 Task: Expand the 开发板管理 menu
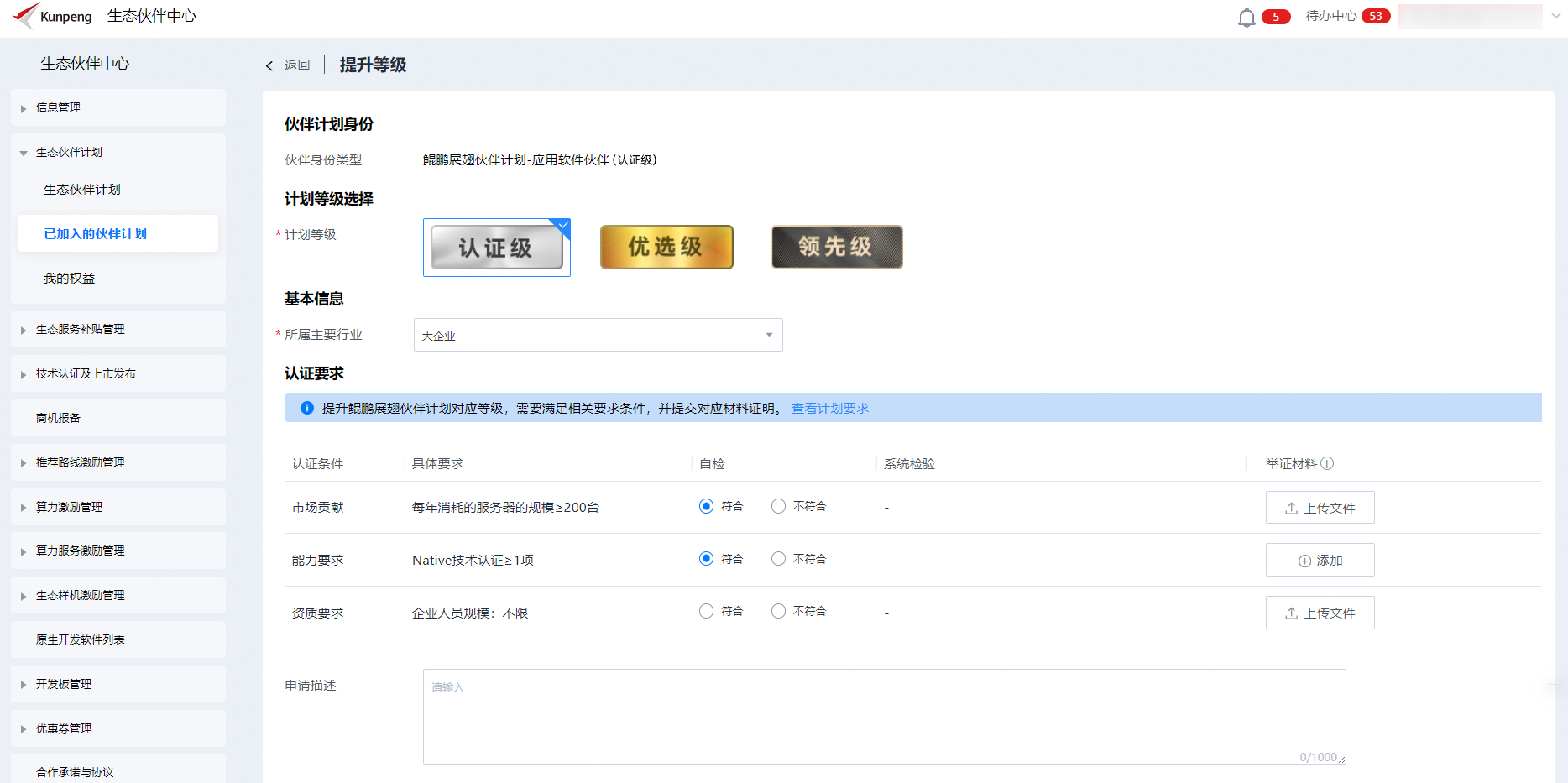point(118,684)
